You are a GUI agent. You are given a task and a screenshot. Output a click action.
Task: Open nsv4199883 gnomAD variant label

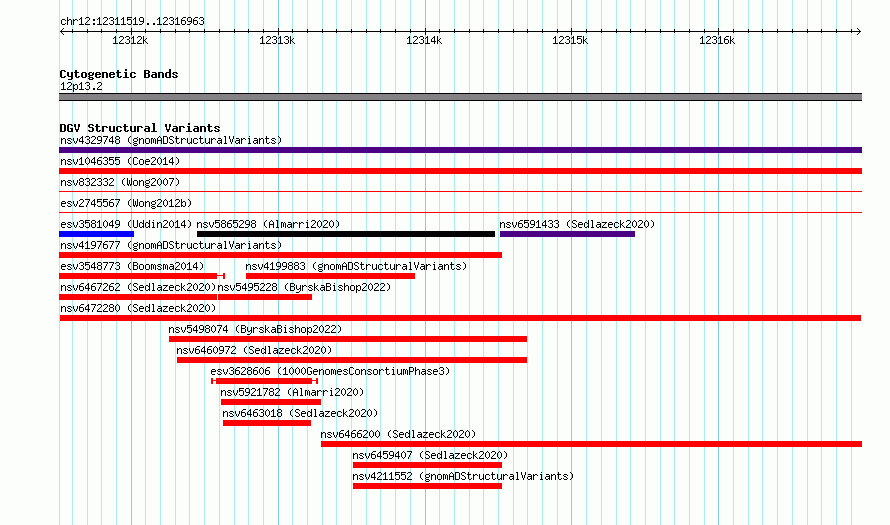coord(356,266)
